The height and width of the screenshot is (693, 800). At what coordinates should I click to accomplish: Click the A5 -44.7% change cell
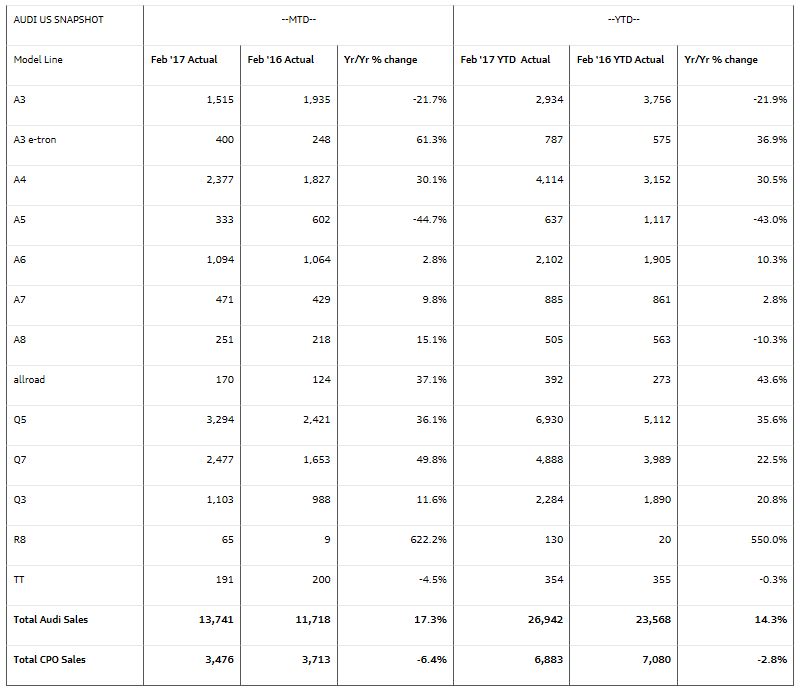(x=429, y=219)
